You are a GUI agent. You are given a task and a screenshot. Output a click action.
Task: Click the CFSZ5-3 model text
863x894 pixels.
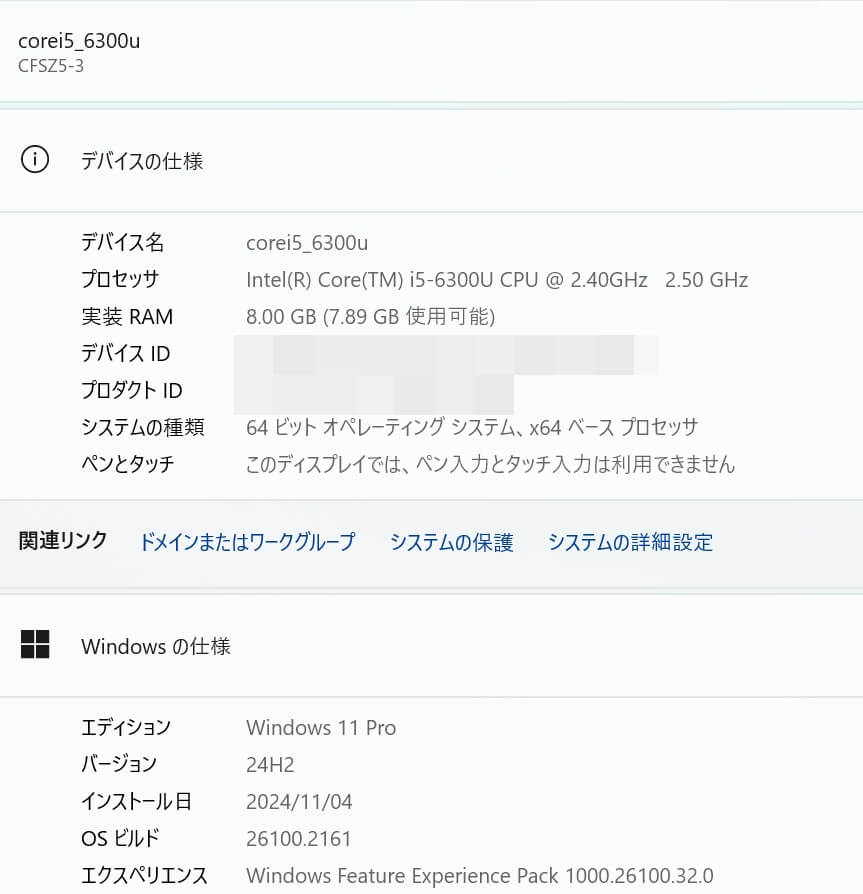(51, 66)
